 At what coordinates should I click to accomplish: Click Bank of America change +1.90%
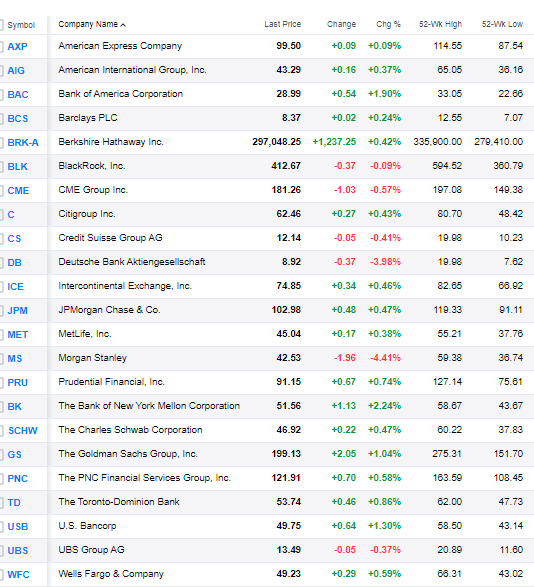click(384, 94)
